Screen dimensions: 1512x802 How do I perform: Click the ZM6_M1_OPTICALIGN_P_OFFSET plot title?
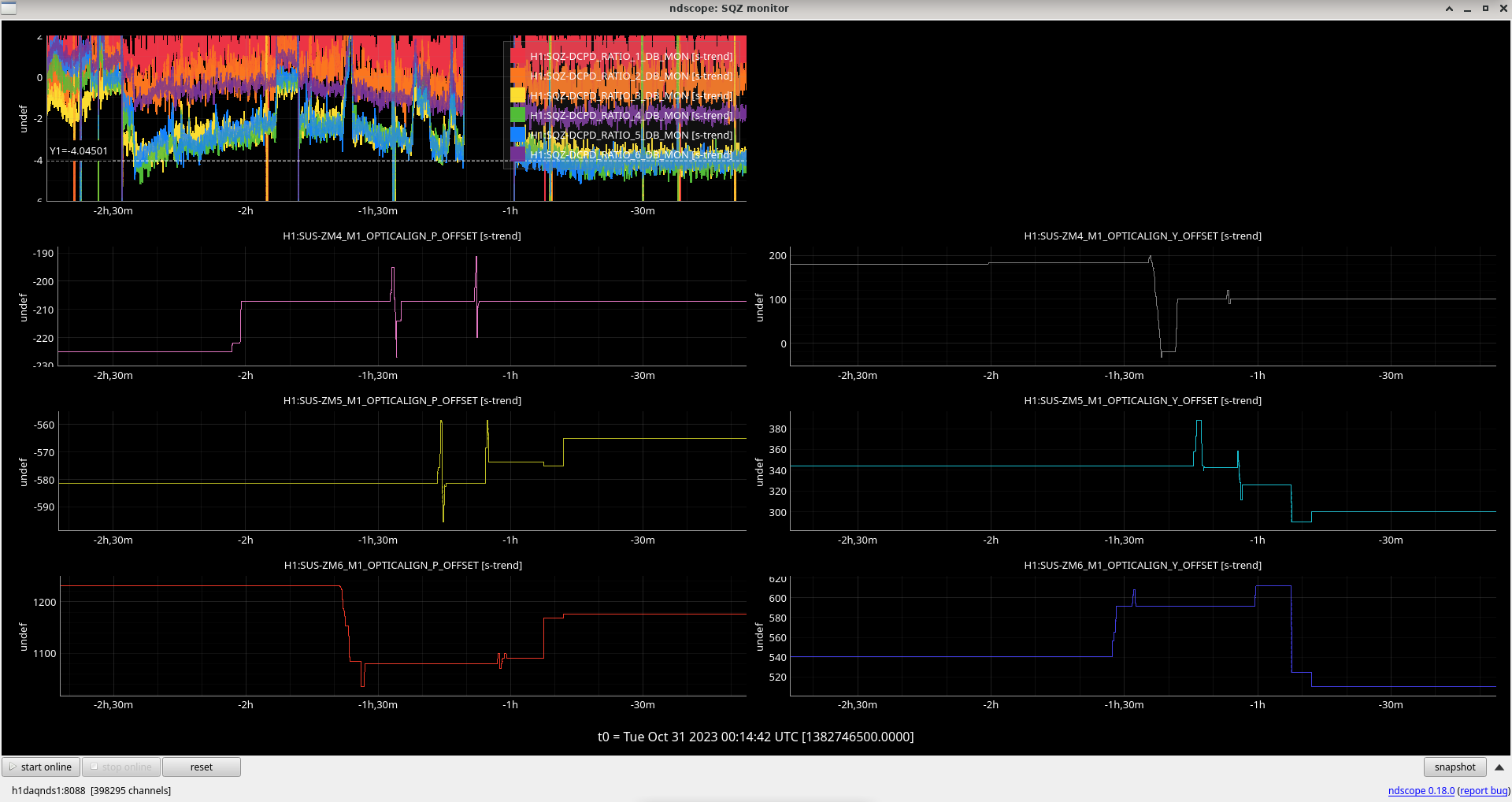402,565
